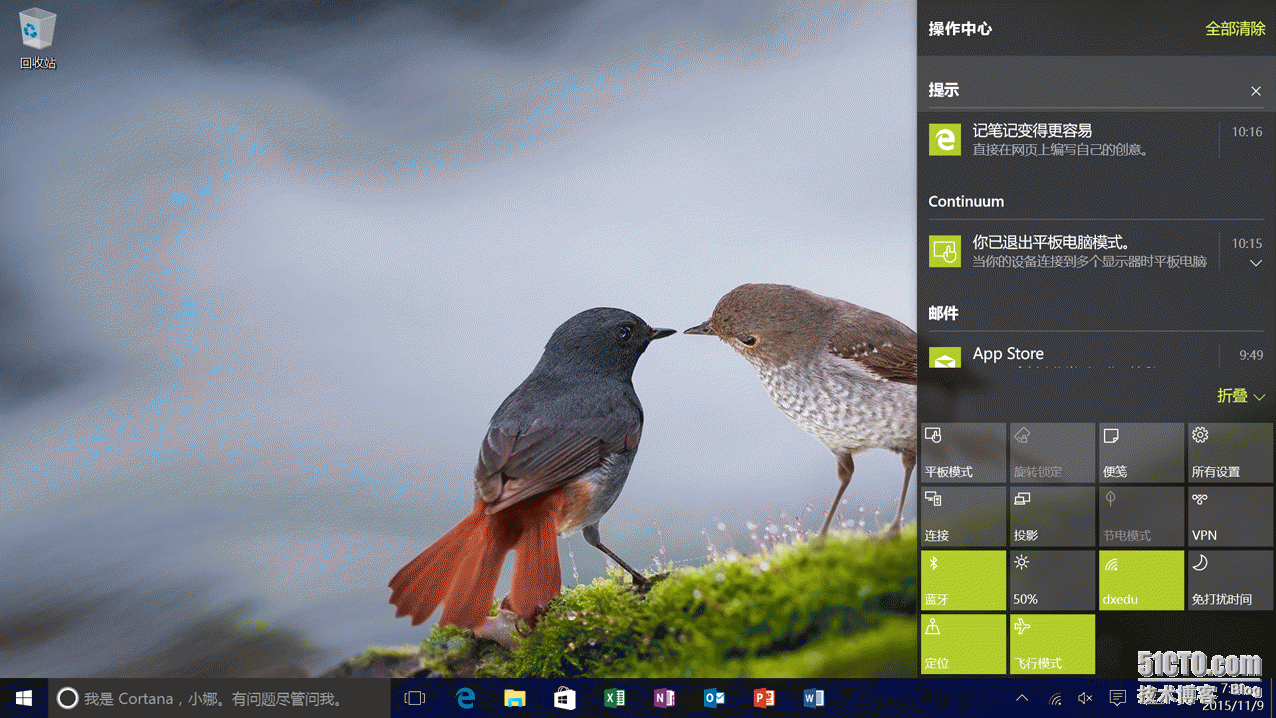This screenshot has width=1276, height=718.
Task: Open File Explorer from taskbar
Action: pyautogui.click(x=515, y=698)
